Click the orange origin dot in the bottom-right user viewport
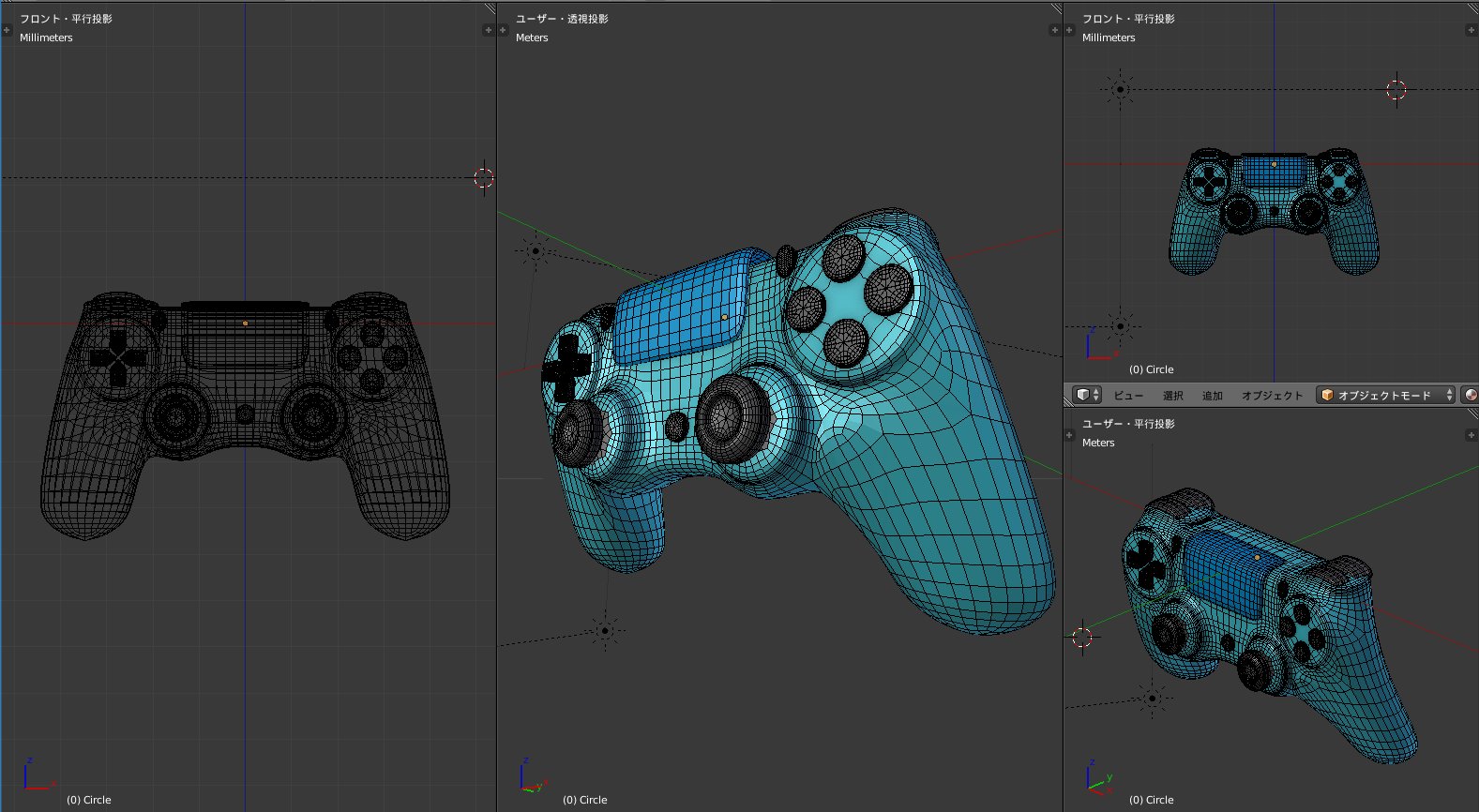The image size is (1479, 812). click(x=1258, y=557)
